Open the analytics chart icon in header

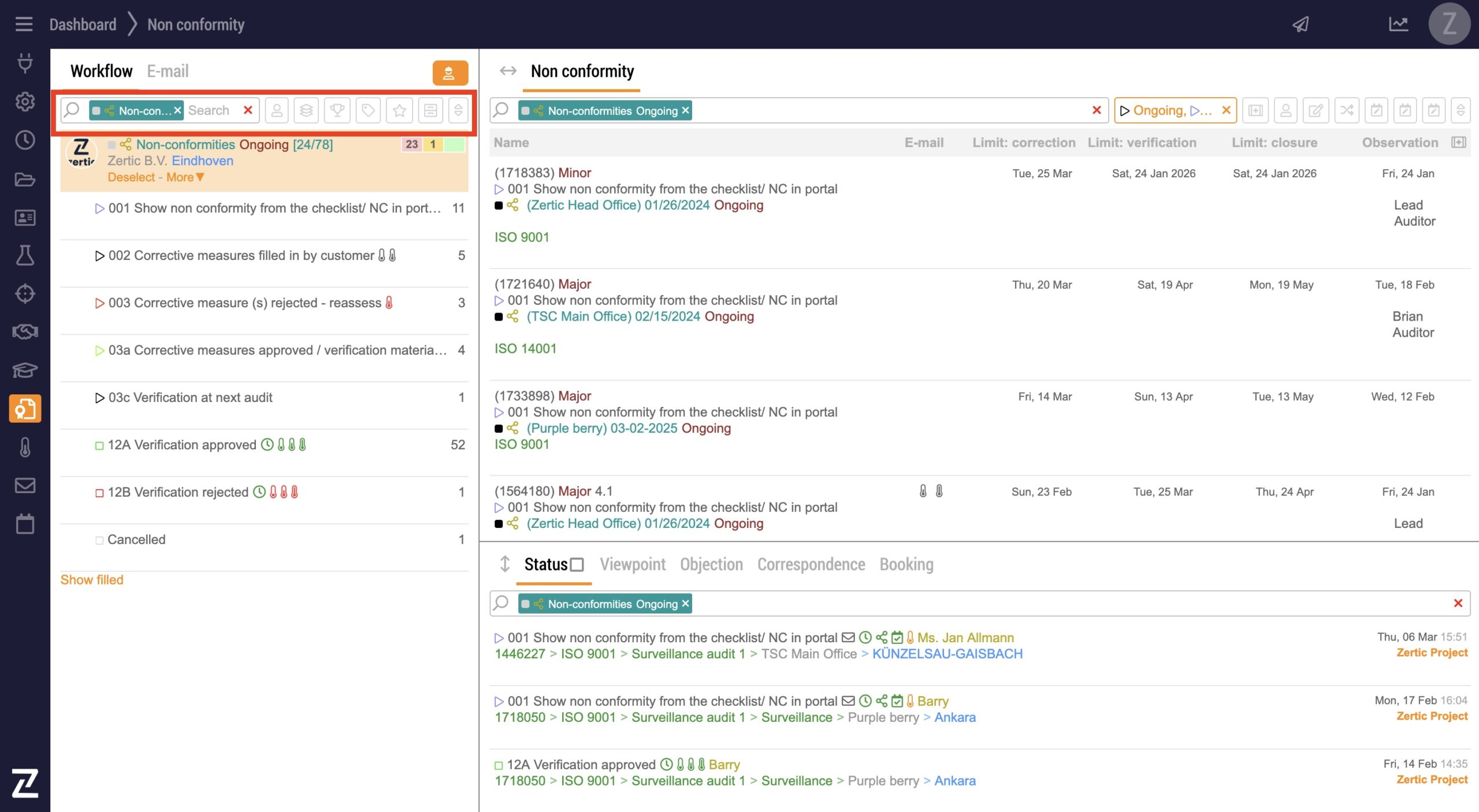pyautogui.click(x=1398, y=24)
